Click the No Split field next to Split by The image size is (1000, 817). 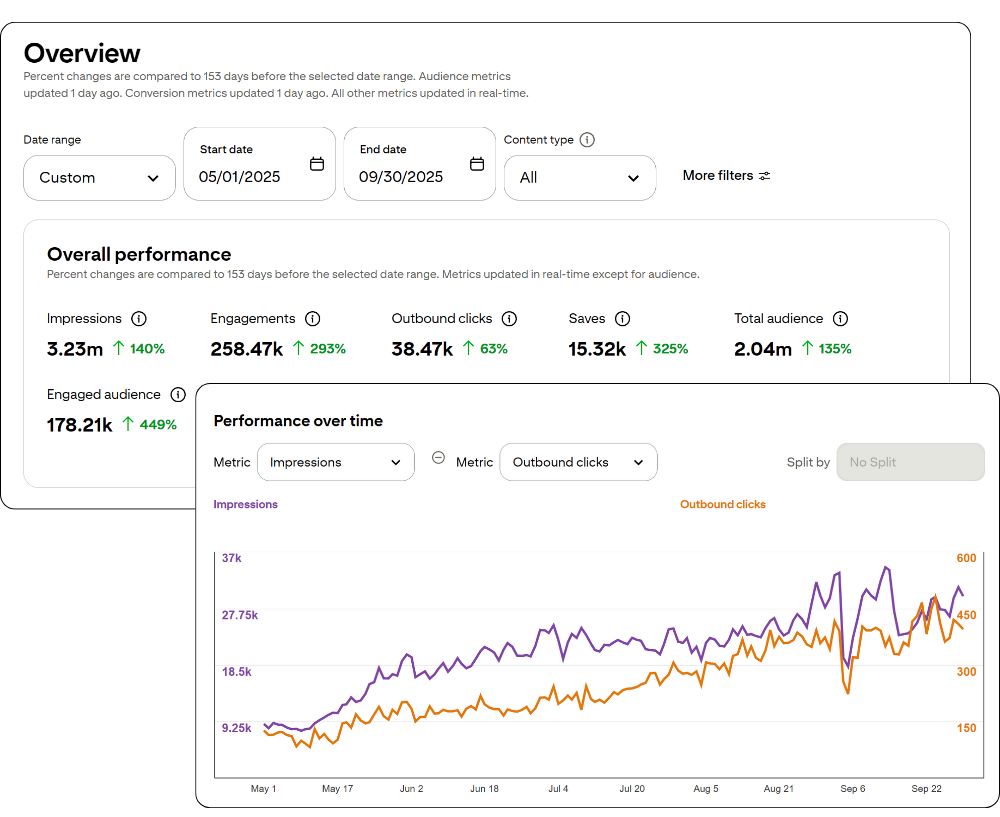[910, 462]
